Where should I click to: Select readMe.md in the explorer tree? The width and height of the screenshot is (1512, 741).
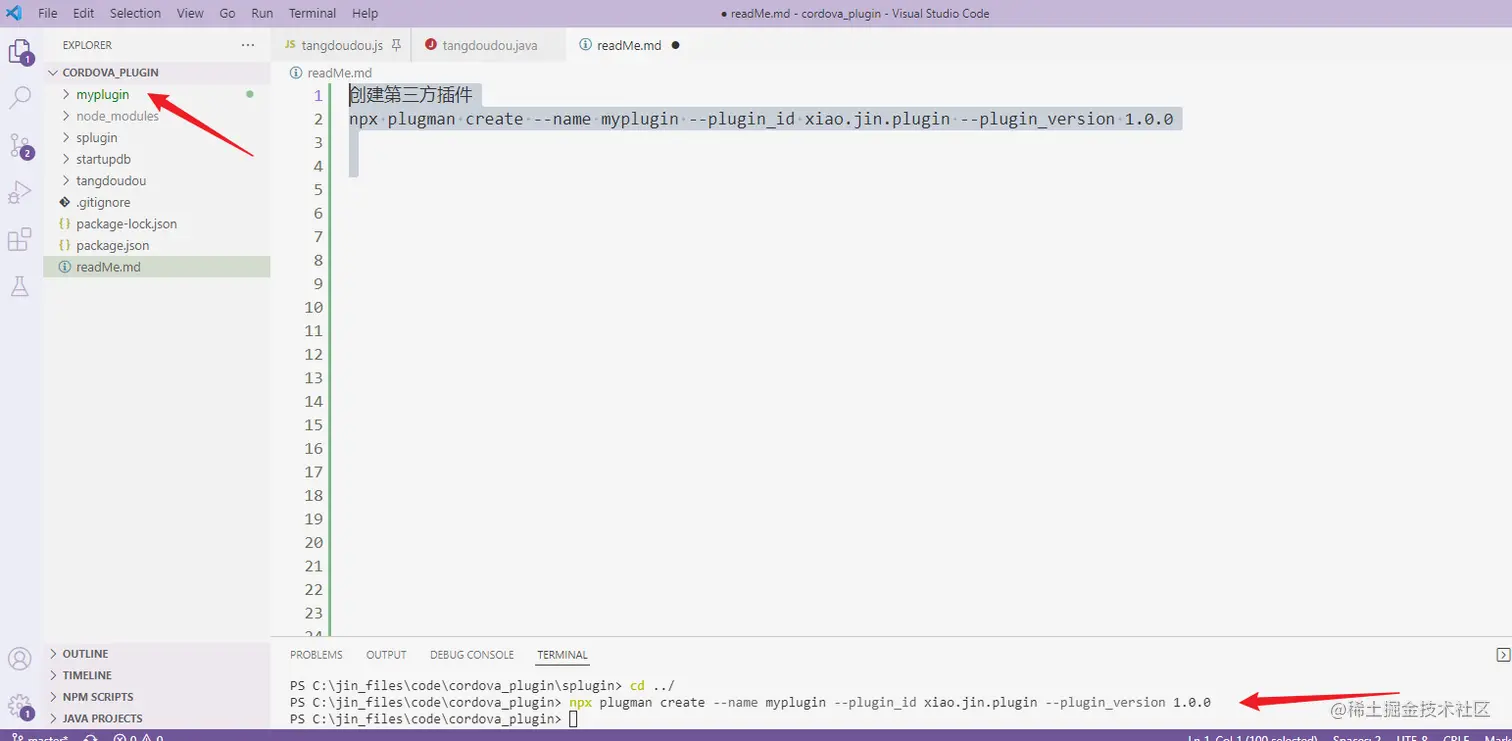coord(157,267)
